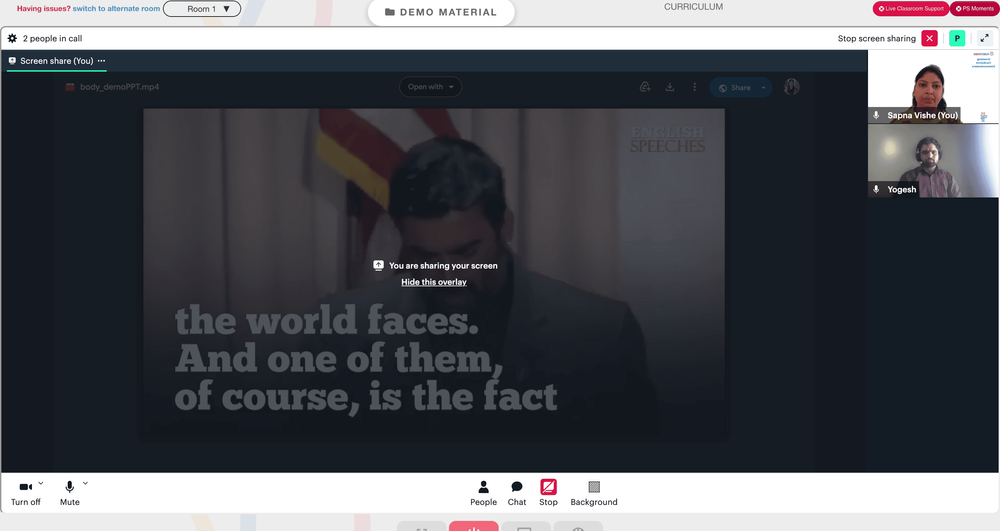1000x531 pixels.
Task: Click the '2 people in call' text
Action: [52, 38]
